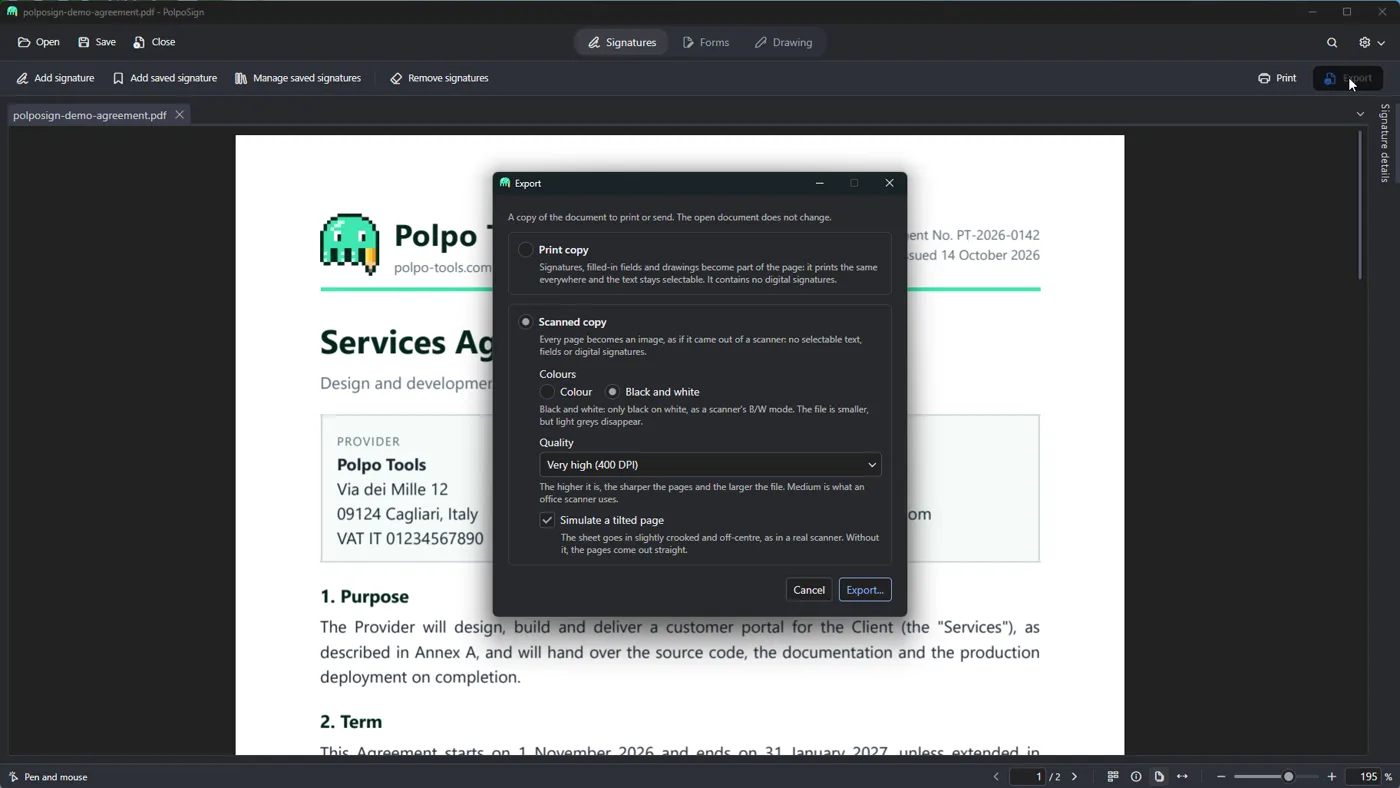The width and height of the screenshot is (1400, 788).
Task: Uncheck Simulate a tilted page
Action: 547,520
